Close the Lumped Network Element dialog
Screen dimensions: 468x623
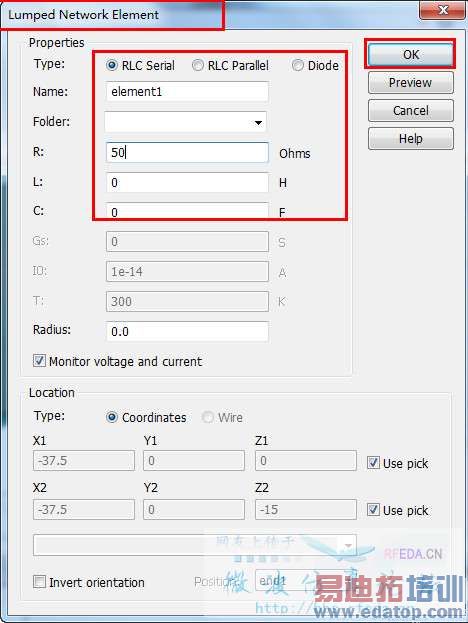click(x=443, y=10)
